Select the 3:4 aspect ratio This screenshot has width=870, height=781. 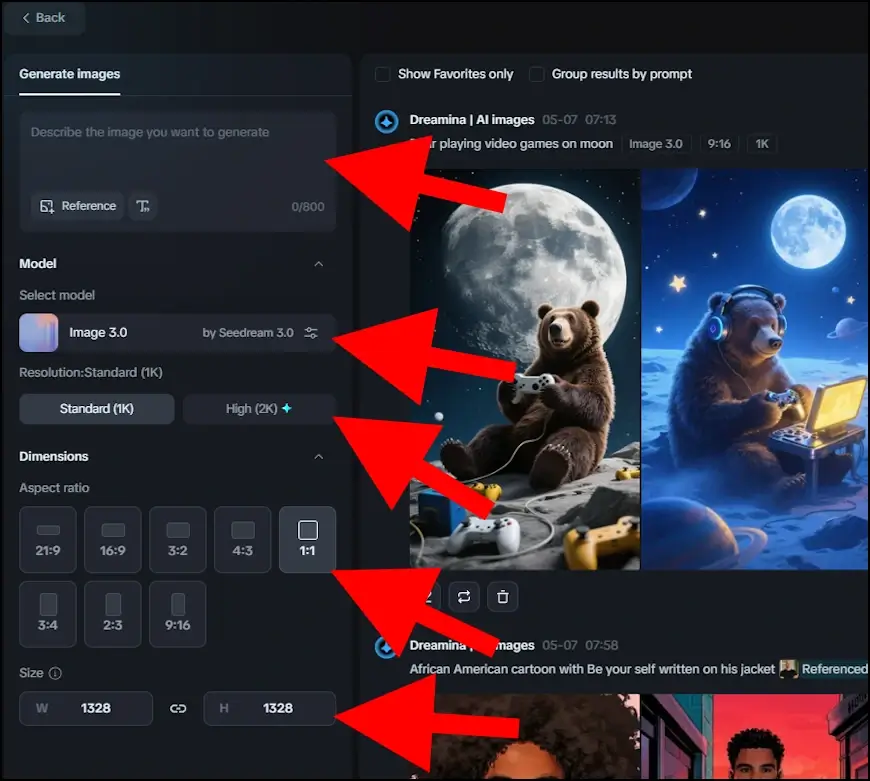pos(48,614)
